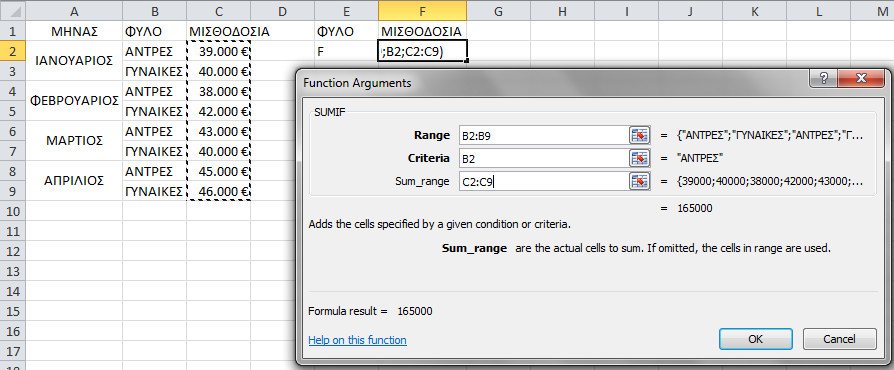This screenshot has height=370, width=894.
Task: Click the Criteria input field containing B2
Action: (543, 158)
